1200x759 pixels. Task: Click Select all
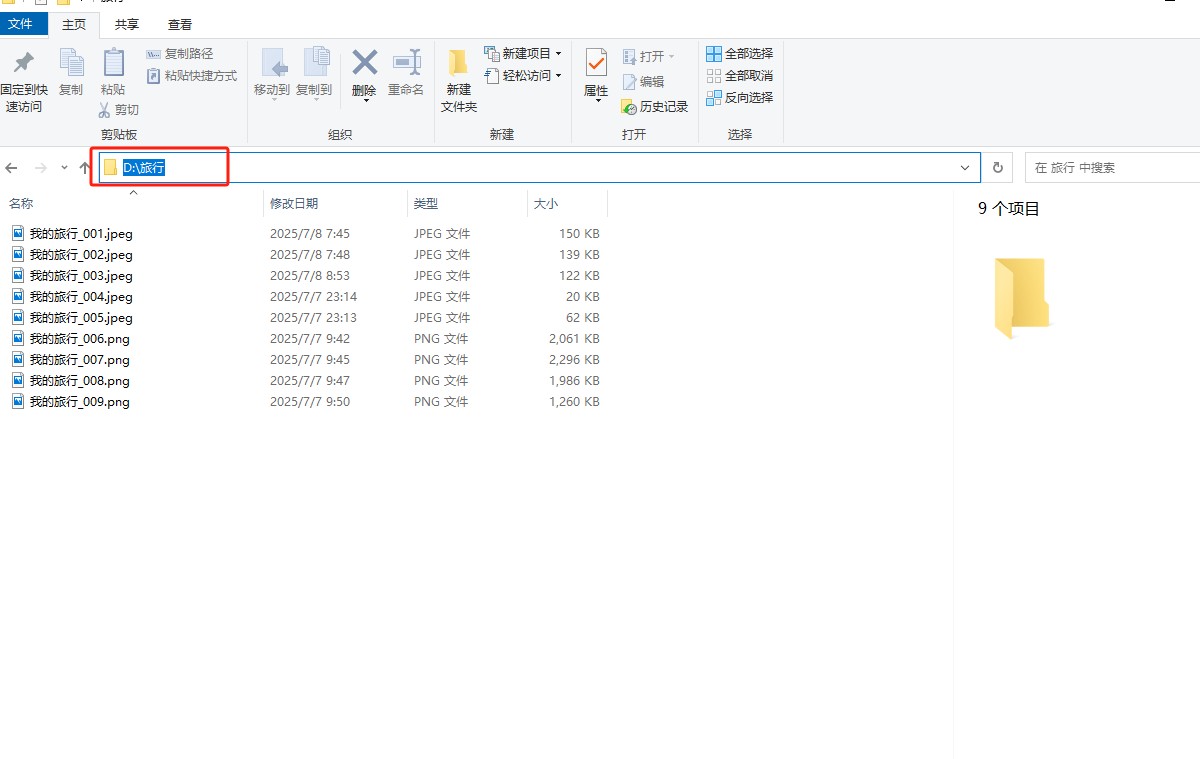click(x=740, y=54)
